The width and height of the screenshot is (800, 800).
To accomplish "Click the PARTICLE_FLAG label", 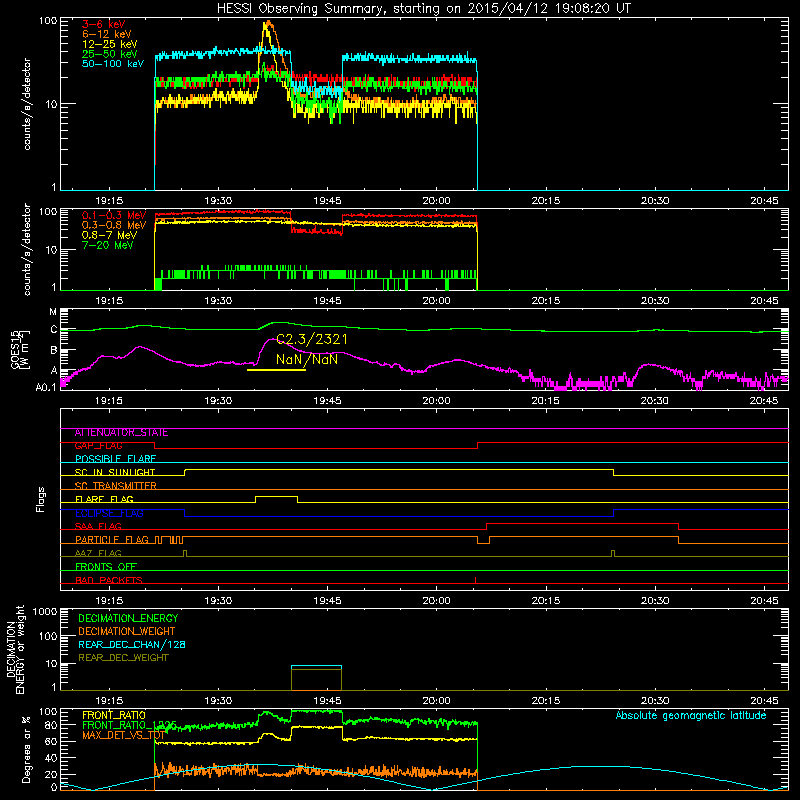I will [112, 540].
